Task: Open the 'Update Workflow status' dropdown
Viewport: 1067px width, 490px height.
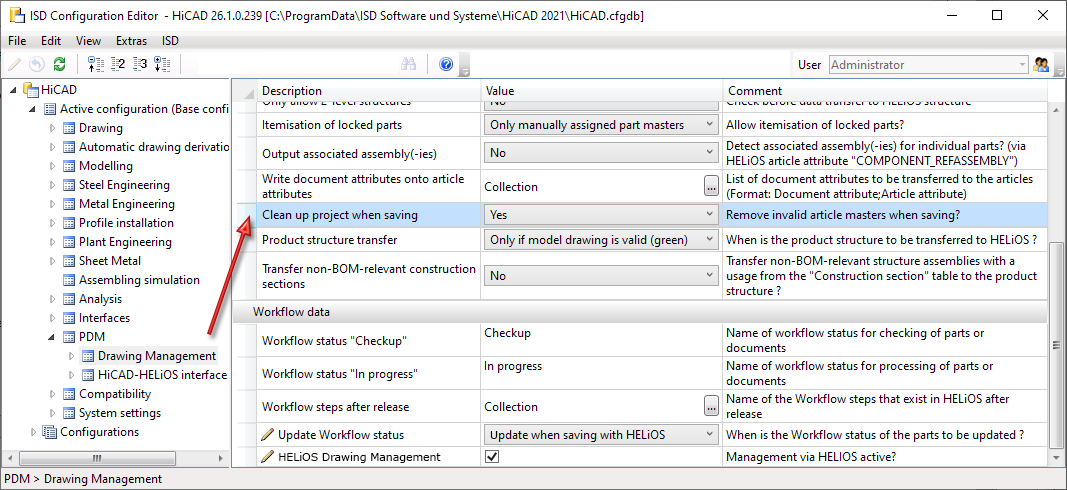Action: pos(710,435)
